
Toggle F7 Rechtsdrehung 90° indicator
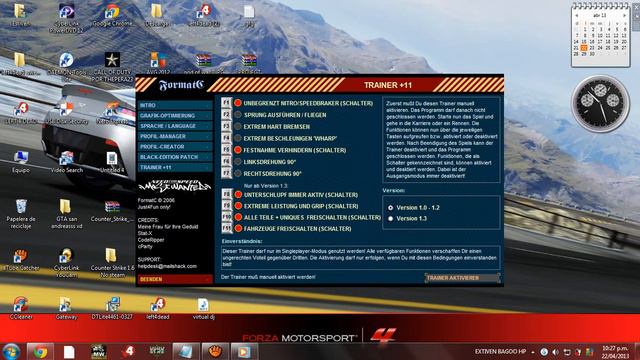238,173
